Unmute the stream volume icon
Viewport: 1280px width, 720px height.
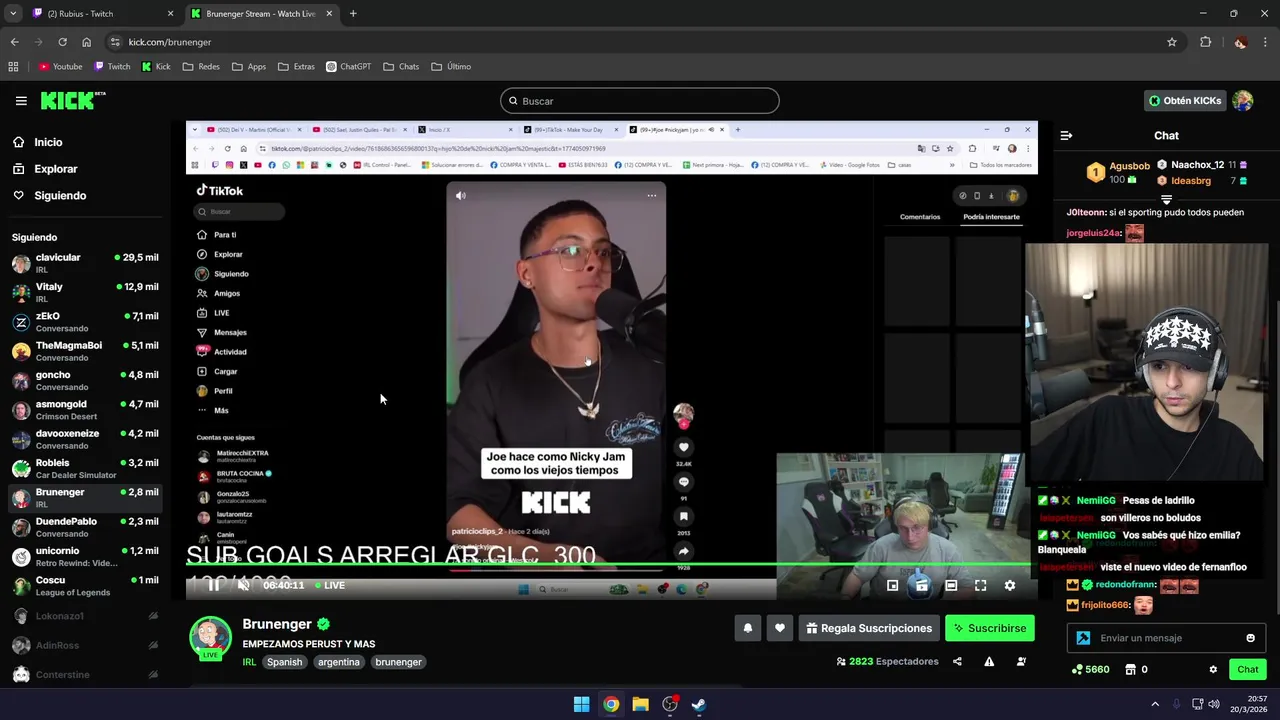pyautogui.click(x=243, y=585)
